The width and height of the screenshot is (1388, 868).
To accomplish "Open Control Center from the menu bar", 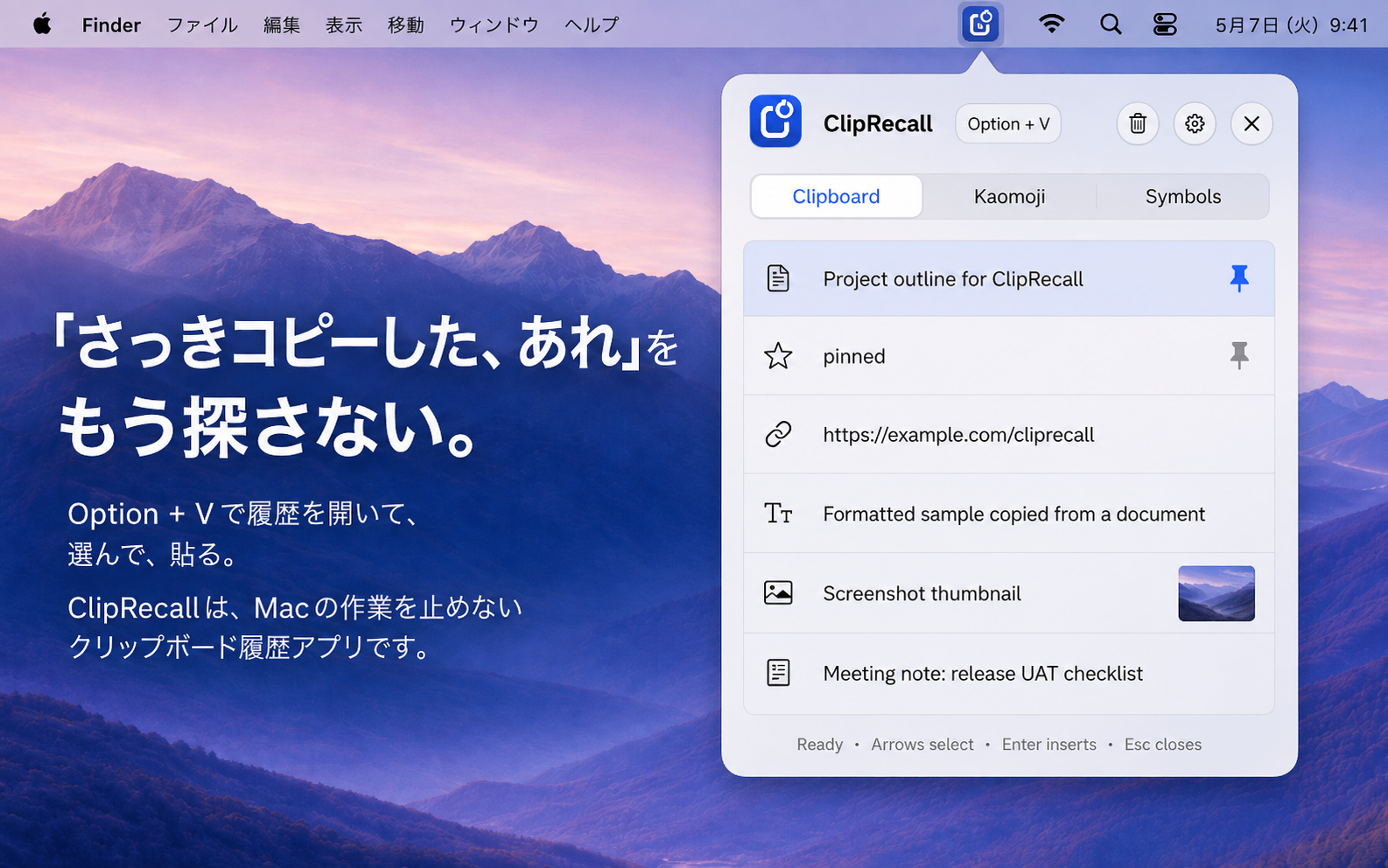I will 1165,24.
